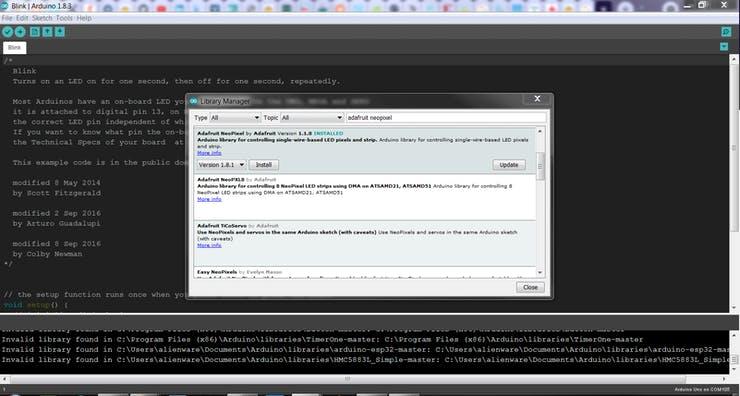Click the 'Arduino Uno on COM105' status text
Screen dimensions: 740x396
(x=702, y=390)
